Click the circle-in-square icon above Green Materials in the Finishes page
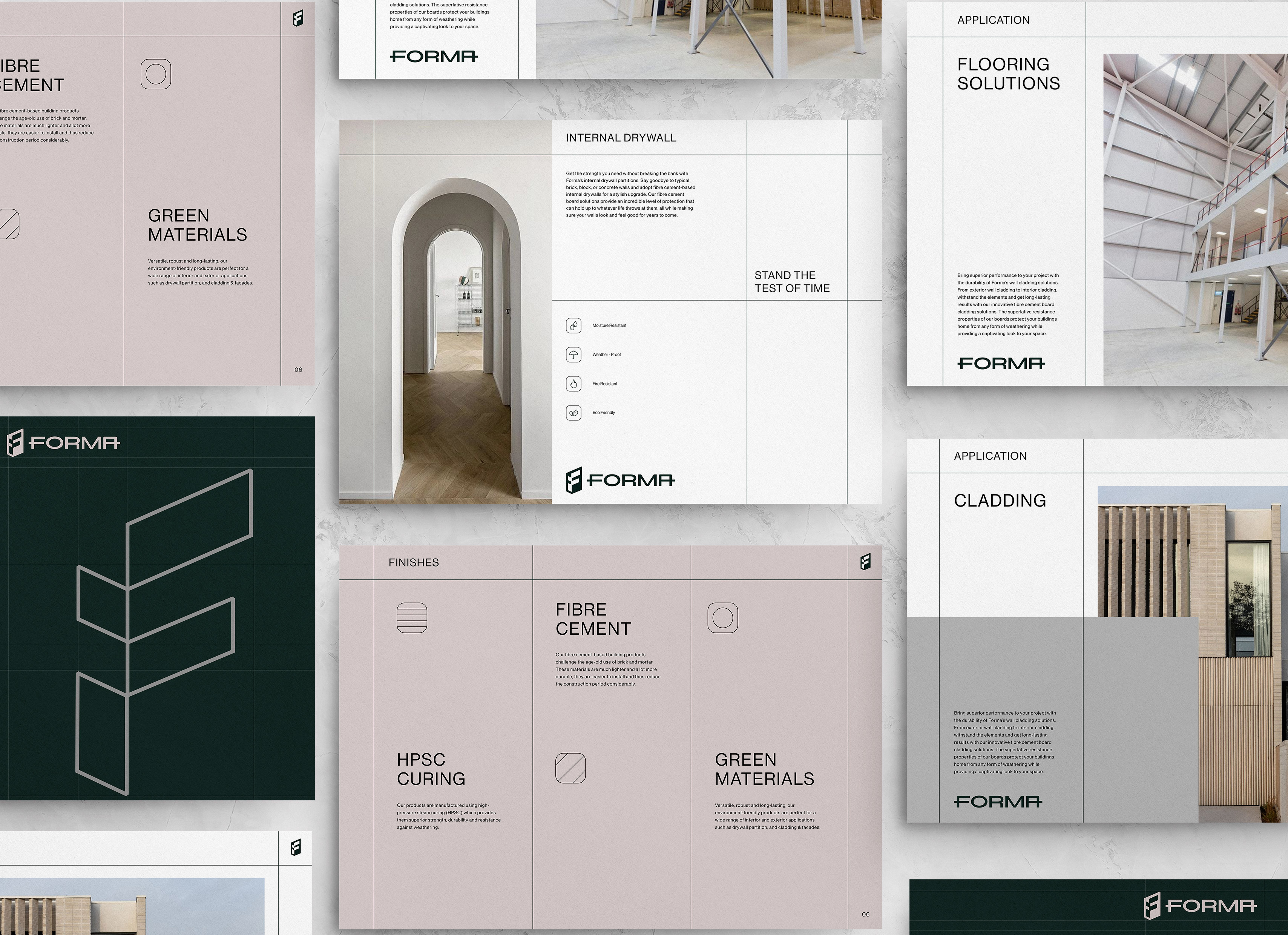The image size is (1288, 935). click(x=722, y=617)
